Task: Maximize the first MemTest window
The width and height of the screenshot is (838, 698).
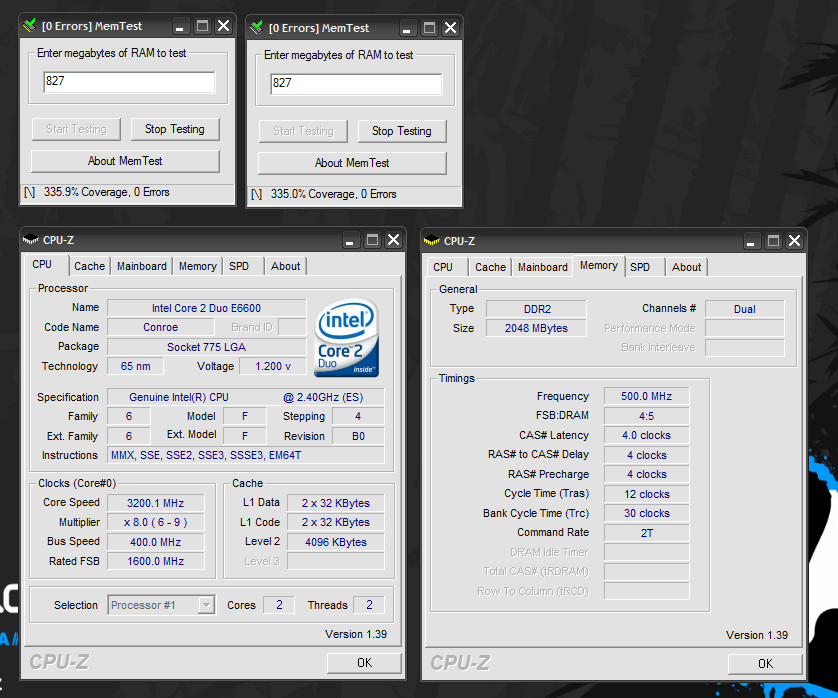Action: (202, 26)
